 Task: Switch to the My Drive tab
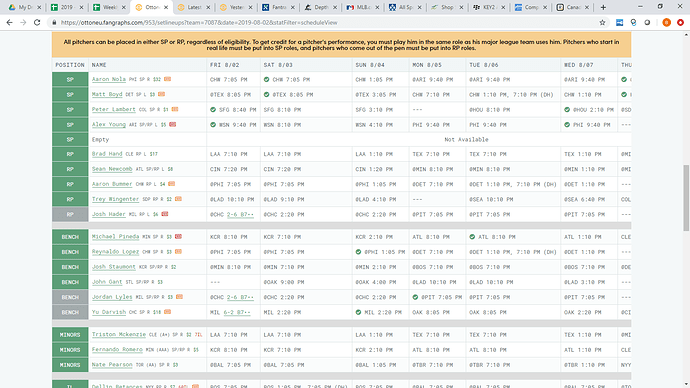pos(24,7)
